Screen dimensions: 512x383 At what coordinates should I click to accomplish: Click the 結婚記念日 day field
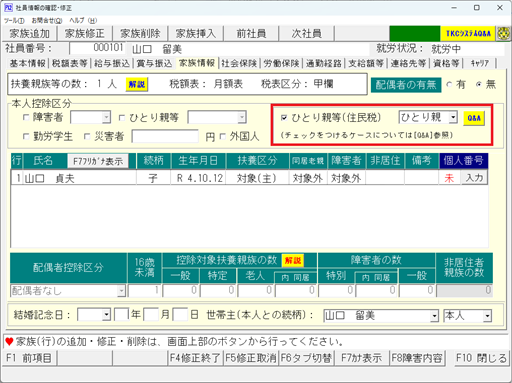(x=180, y=314)
